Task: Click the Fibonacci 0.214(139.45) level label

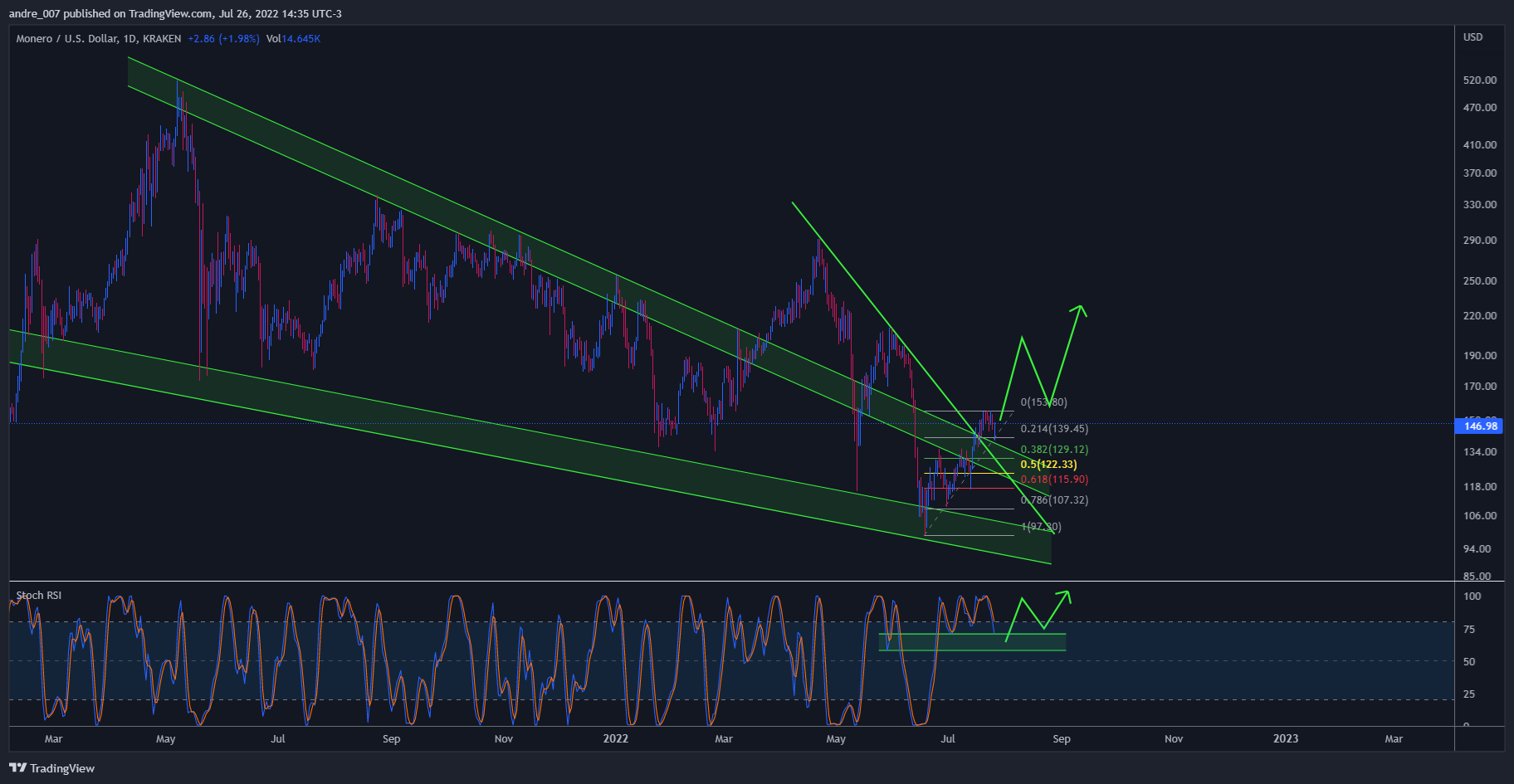Action: tap(1054, 429)
